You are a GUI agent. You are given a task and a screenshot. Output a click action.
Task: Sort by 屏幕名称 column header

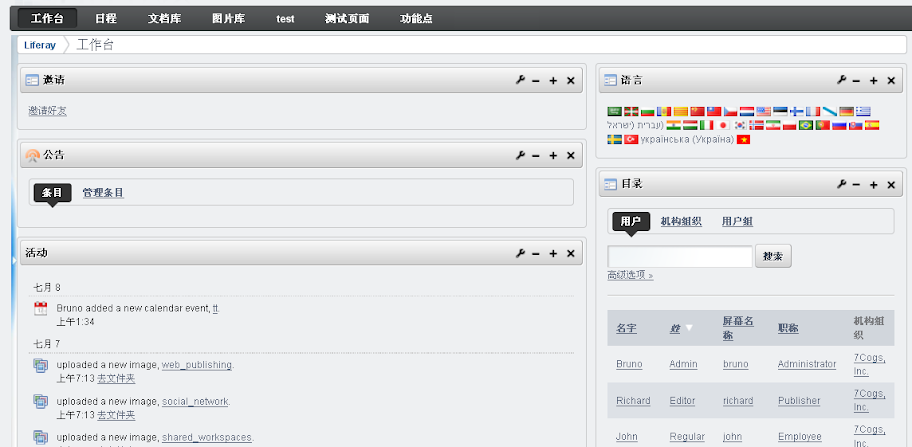tap(738, 328)
